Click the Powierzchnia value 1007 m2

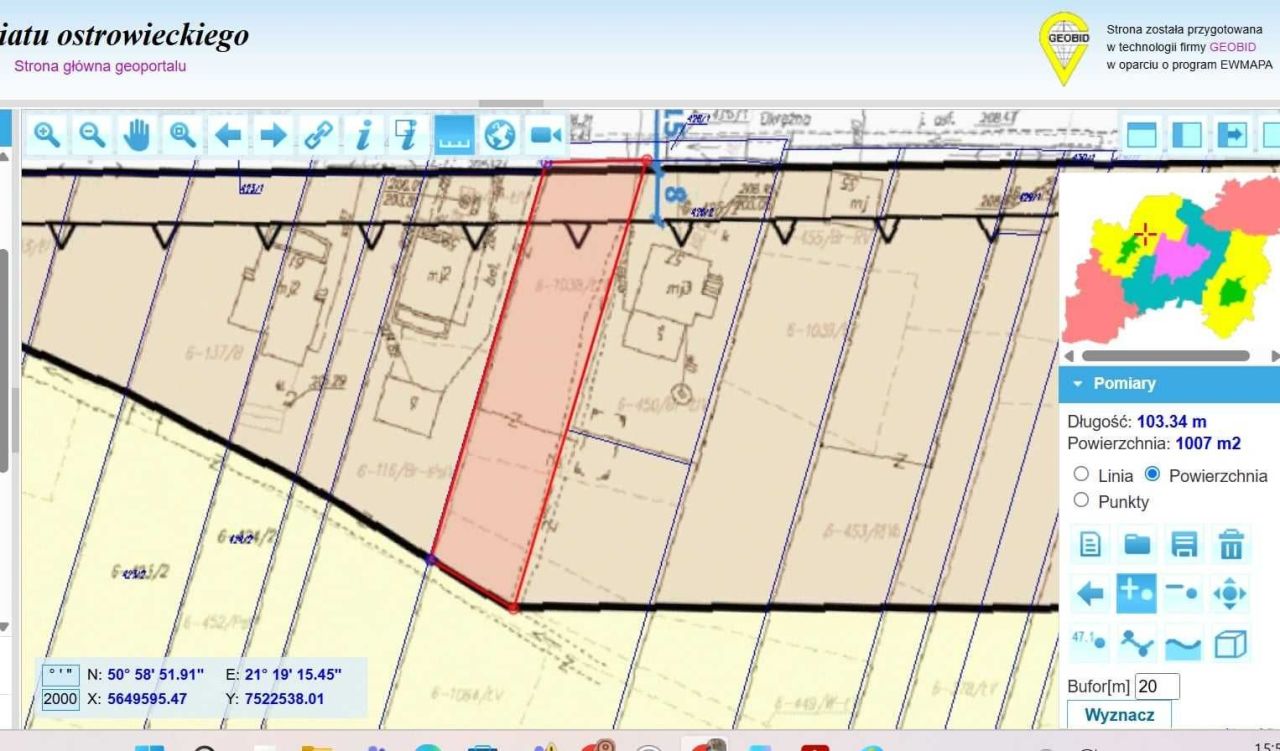coord(1208,443)
